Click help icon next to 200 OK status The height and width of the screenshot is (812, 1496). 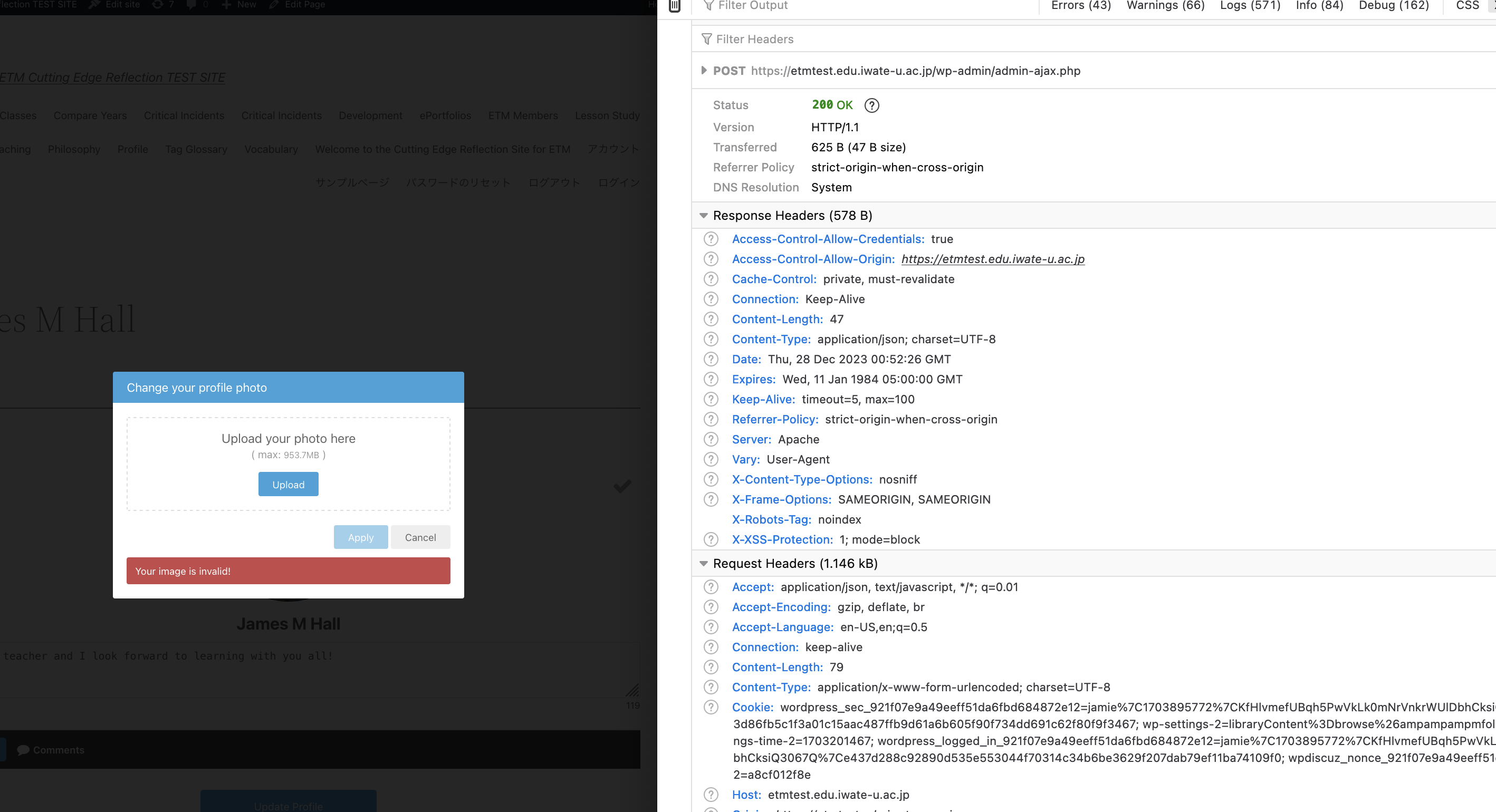click(x=871, y=105)
